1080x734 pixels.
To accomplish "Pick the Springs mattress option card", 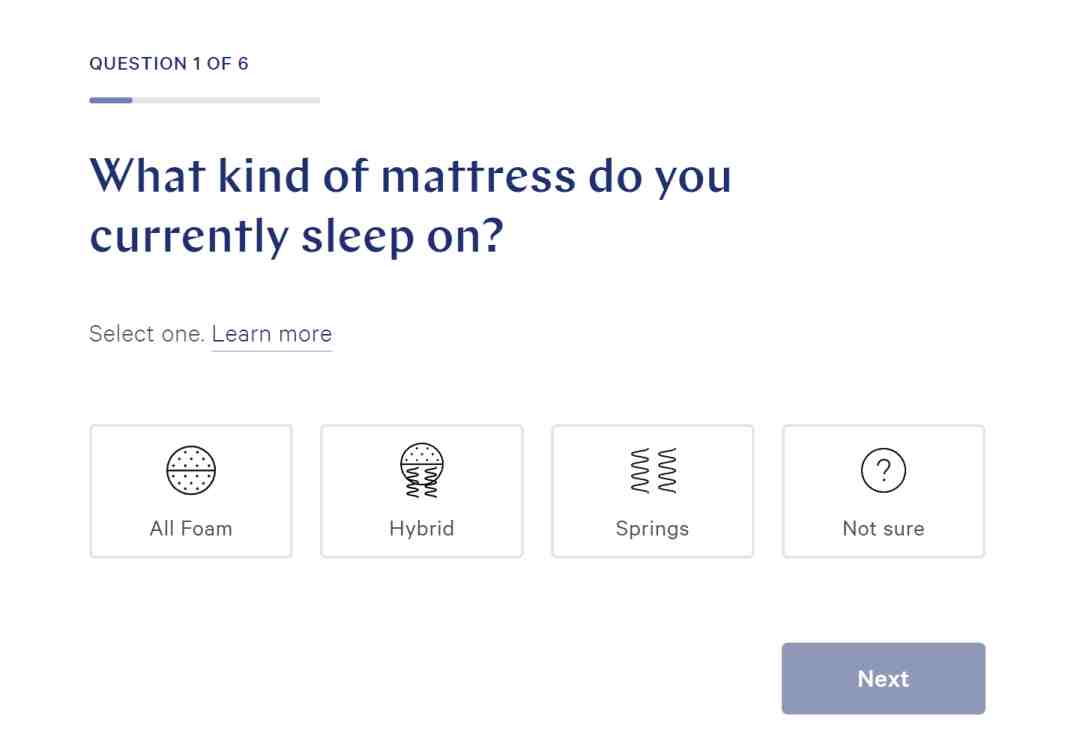I will pyautogui.click(x=652, y=491).
